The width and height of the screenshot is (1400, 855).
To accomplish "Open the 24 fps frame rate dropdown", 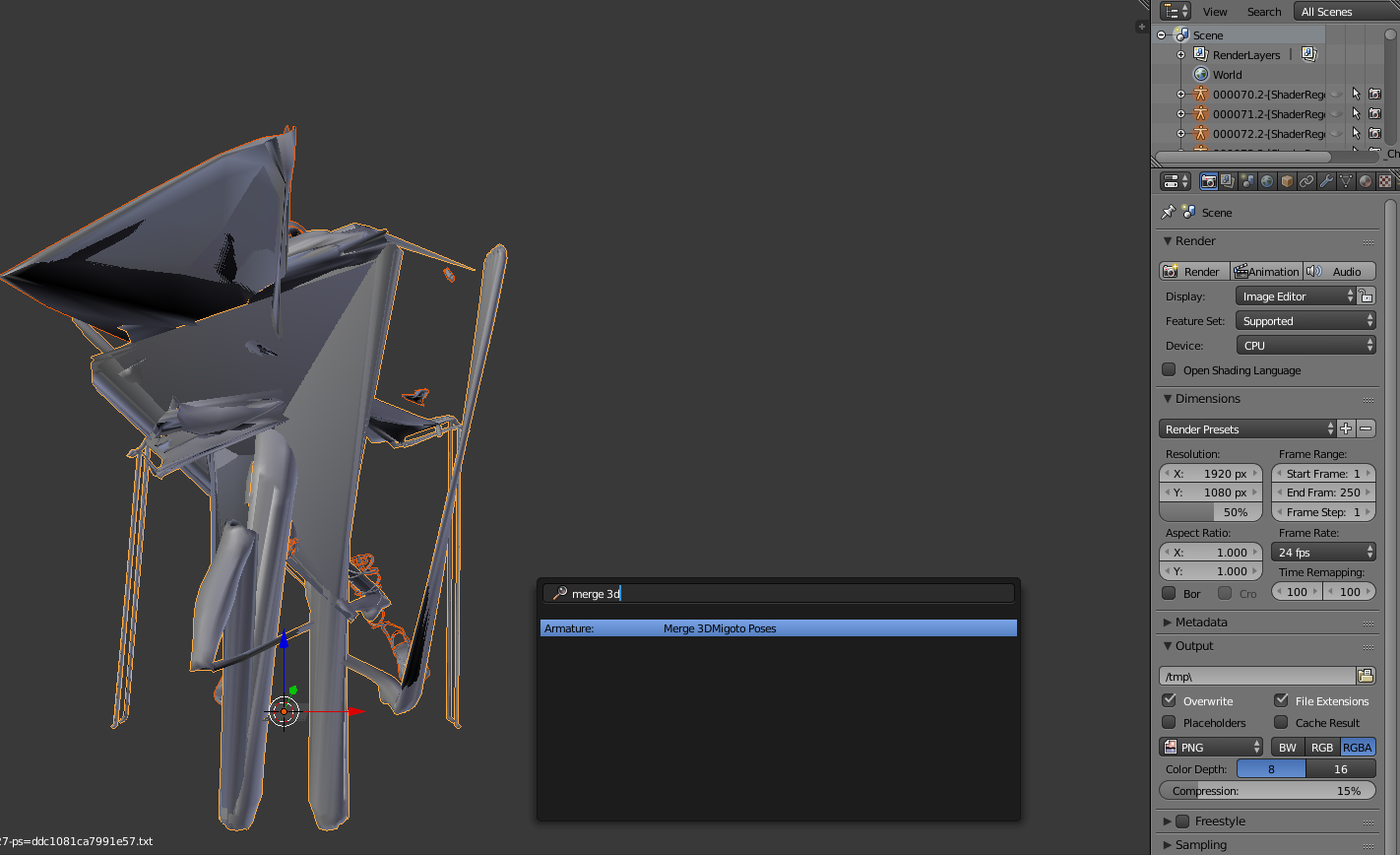I will tap(1323, 552).
